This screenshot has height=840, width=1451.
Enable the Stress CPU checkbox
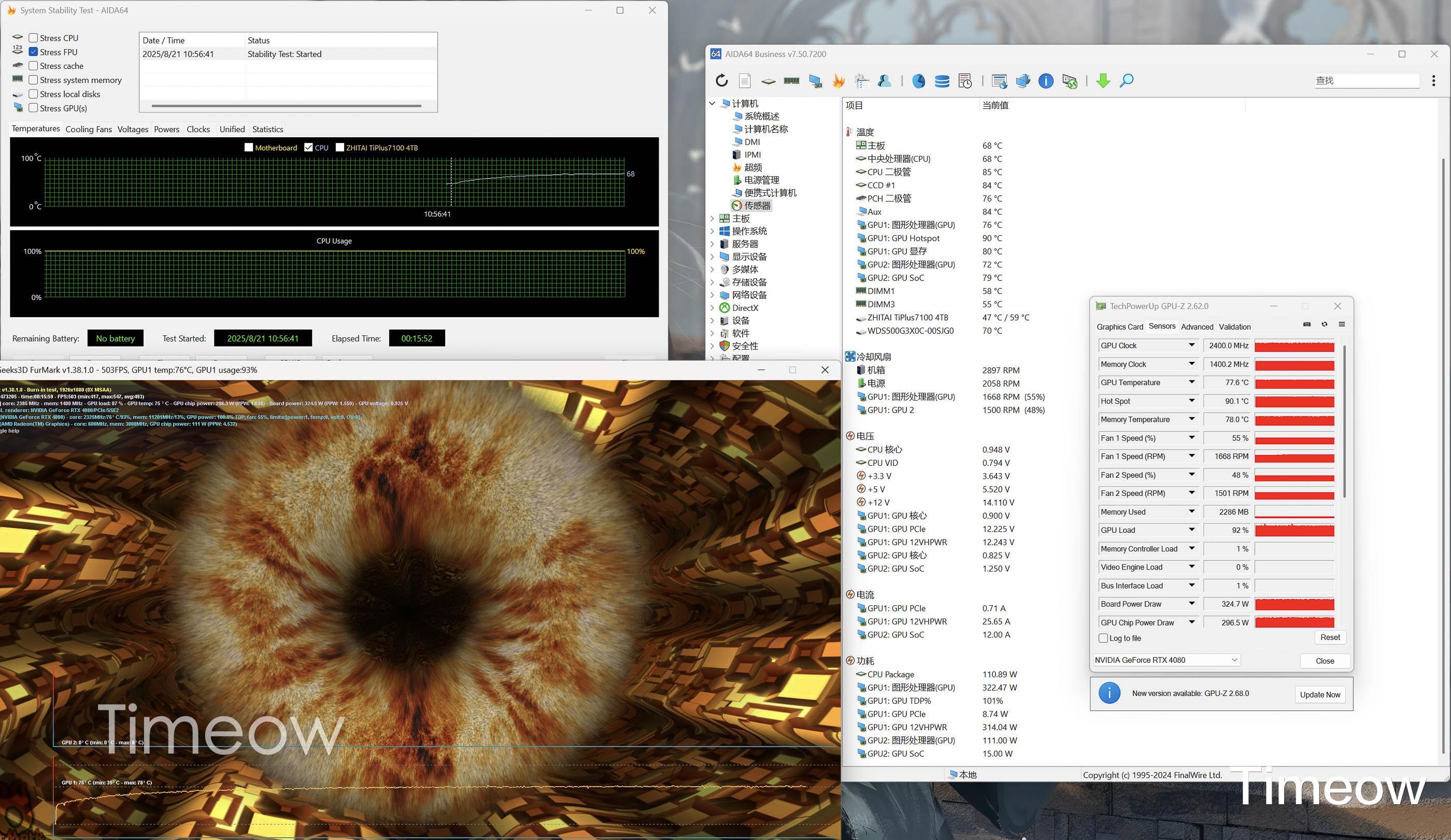tap(33, 38)
